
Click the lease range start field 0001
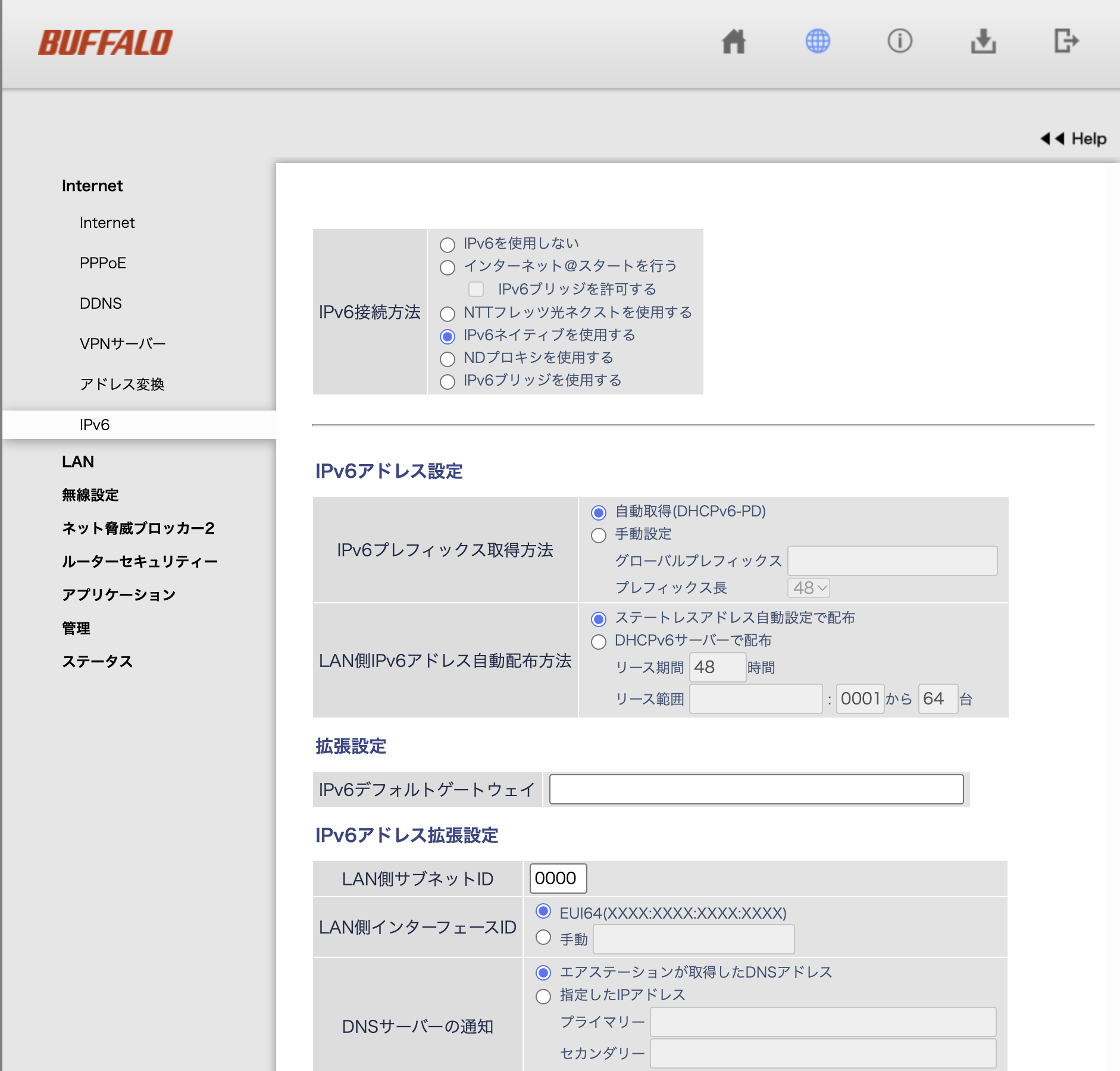pyautogui.click(x=860, y=699)
